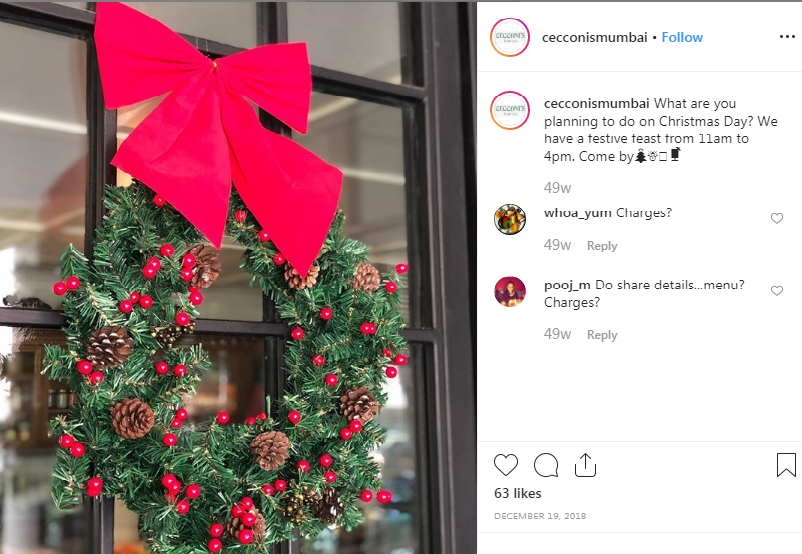Like the whoa_yum comment
Image resolution: width=802 pixels, height=554 pixels.
tap(776, 218)
